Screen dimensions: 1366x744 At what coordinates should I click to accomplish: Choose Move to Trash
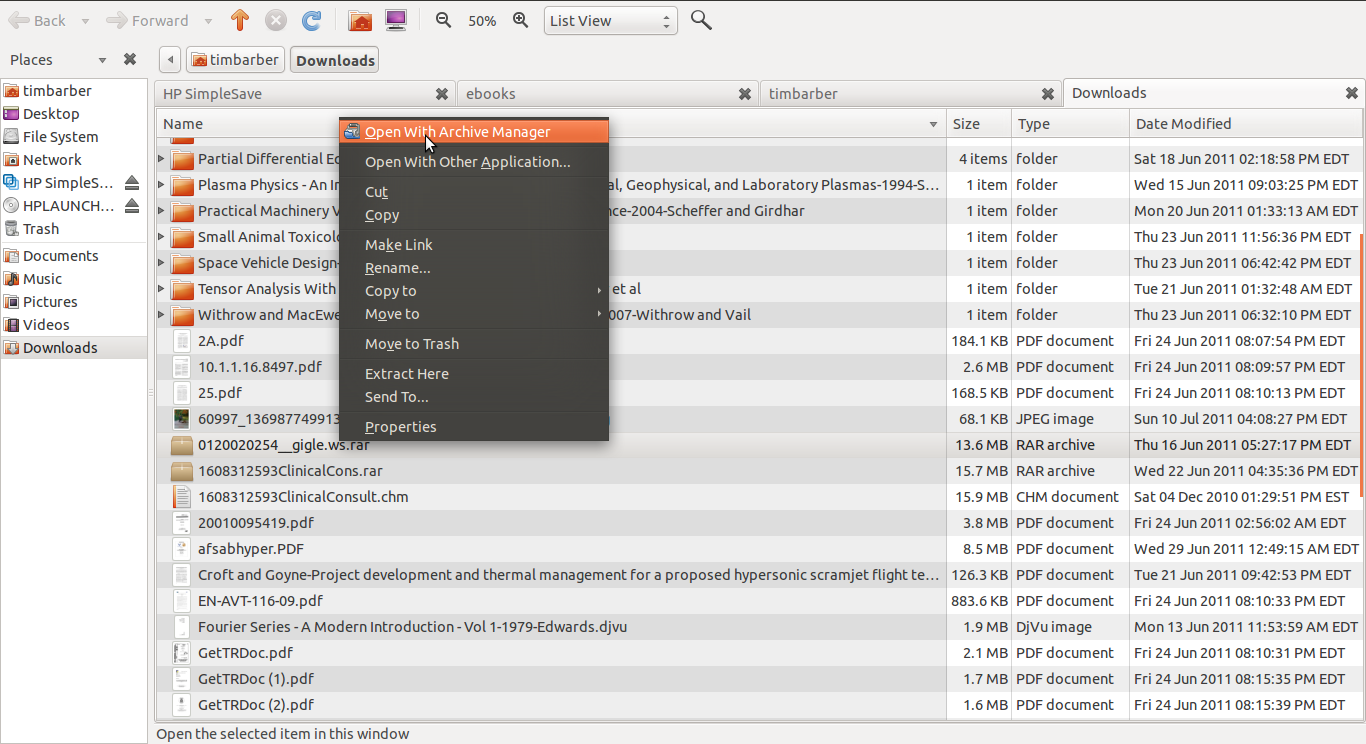point(474,344)
